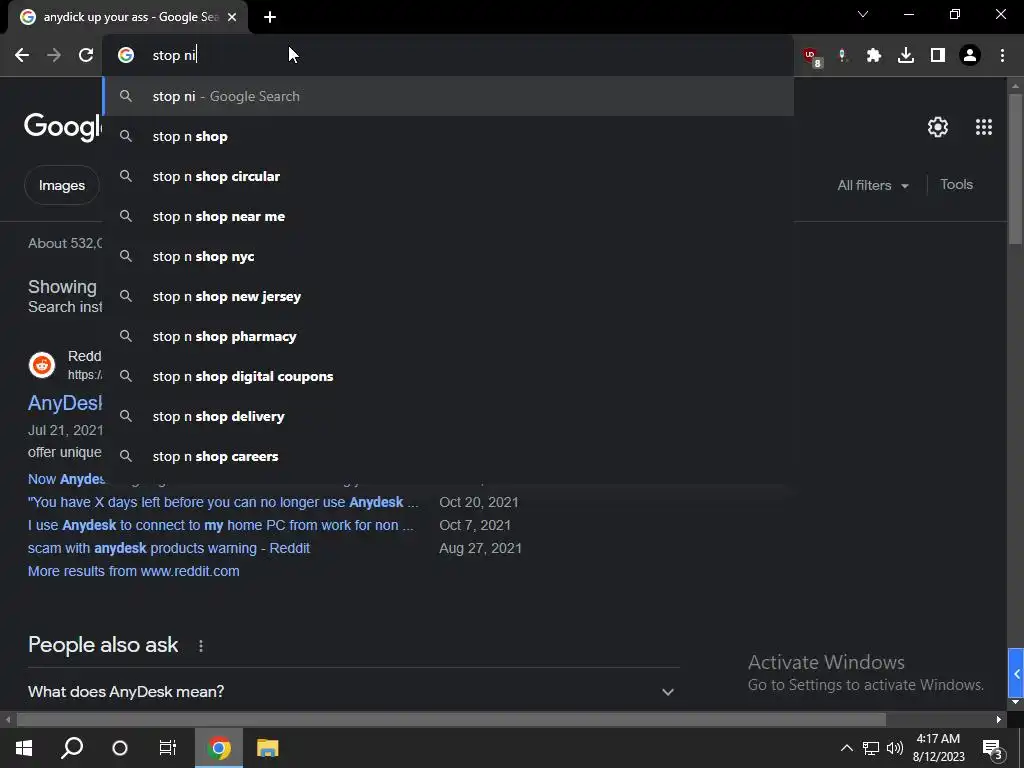Viewport: 1024px width, 768px height.
Task: Open Cortana circle icon on taskbar
Action: tap(120, 748)
